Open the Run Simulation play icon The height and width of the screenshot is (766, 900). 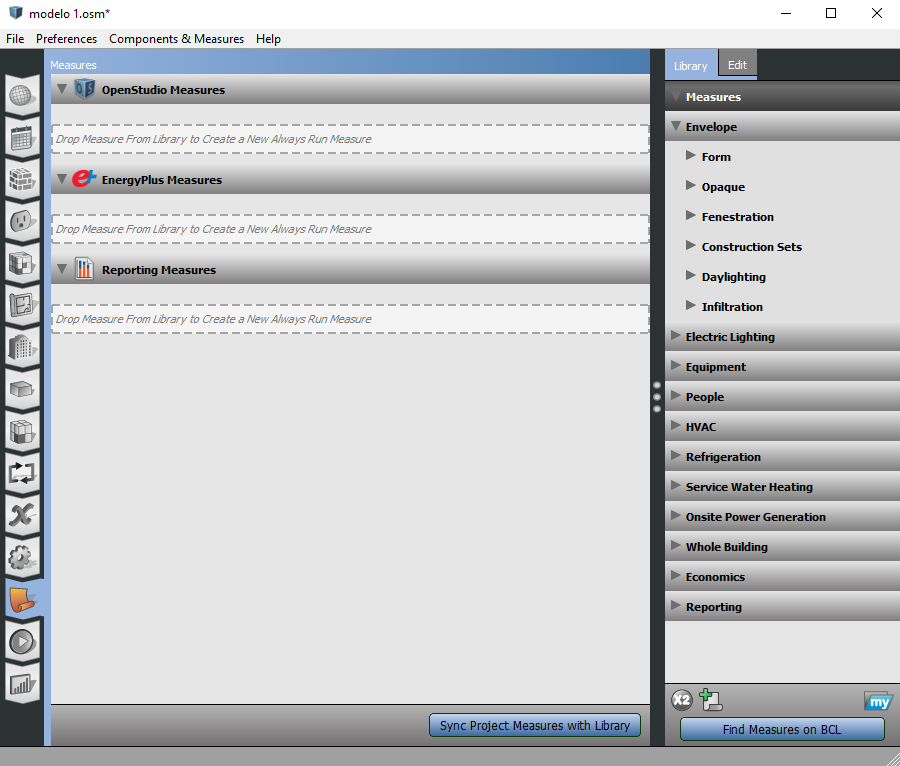22,642
